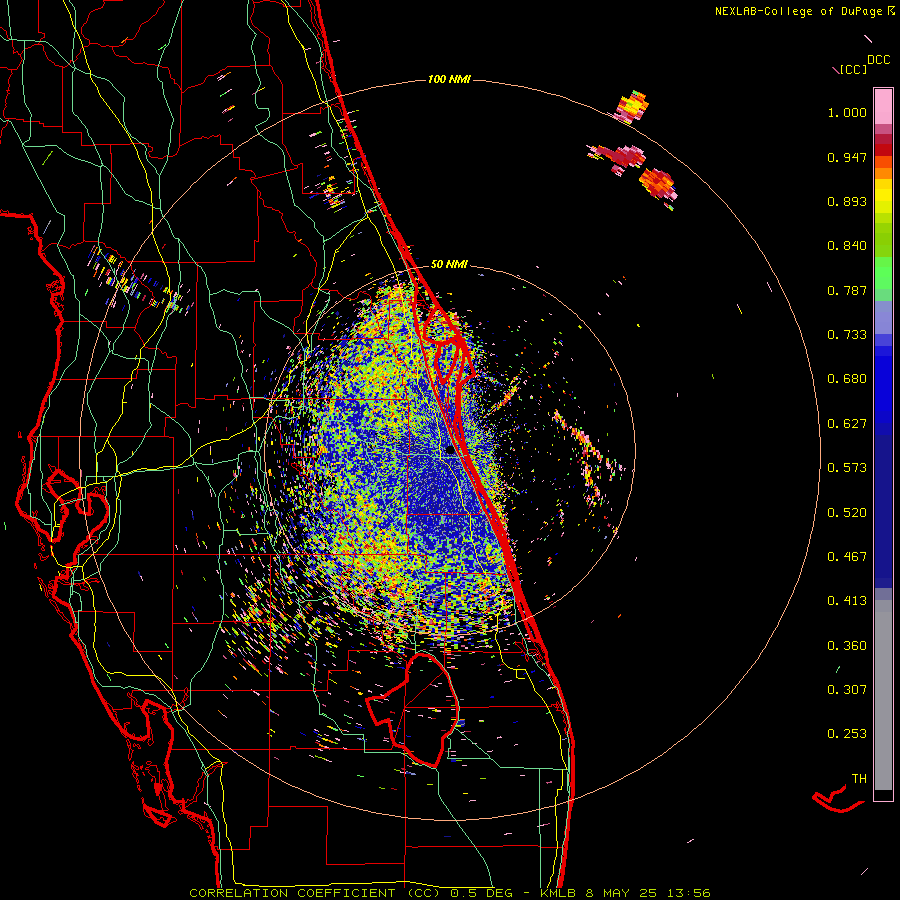Image resolution: width=900 pixels, height=900 pixels.
Task: Click the TH label at the color bar bottom
Action: [859, 779]
